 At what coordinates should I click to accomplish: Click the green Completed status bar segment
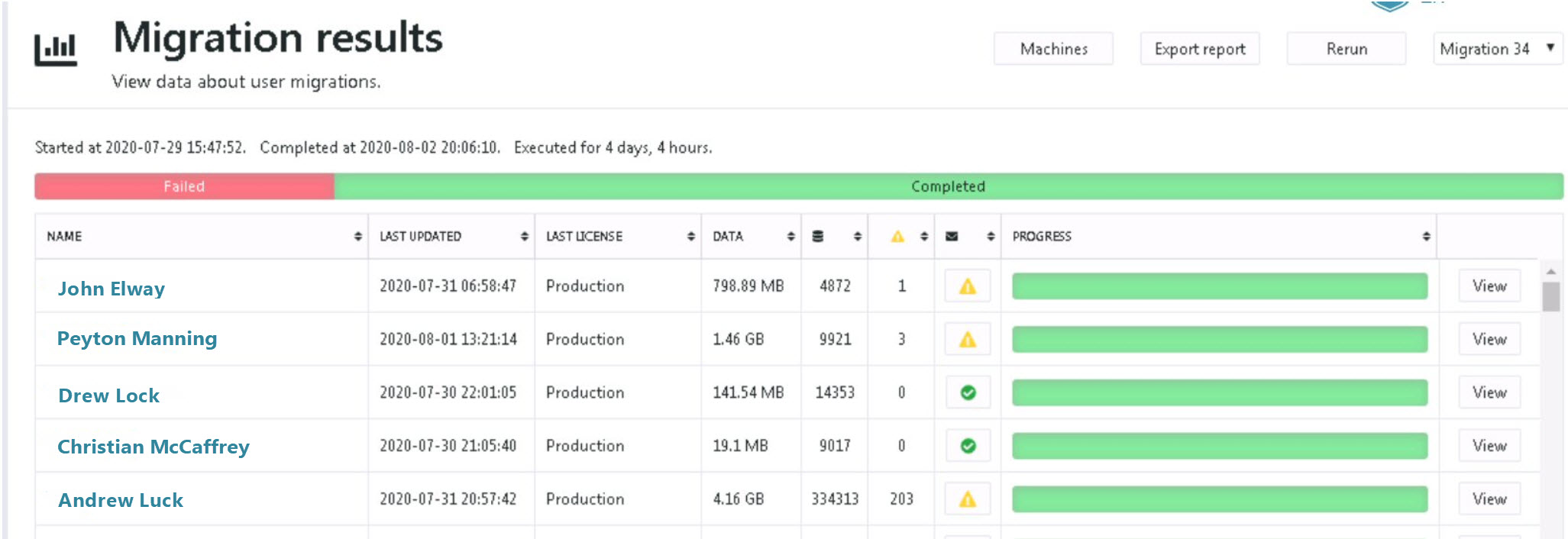949,186
